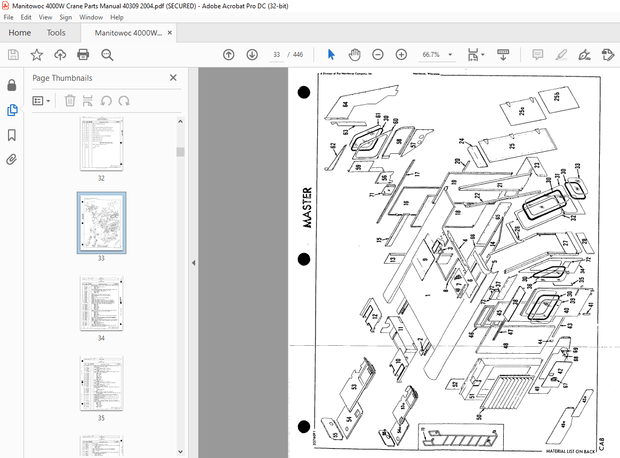Collapse the navigation pane with the arrow
The width and height of the screenshot is (620, 458).
point(193,263)
